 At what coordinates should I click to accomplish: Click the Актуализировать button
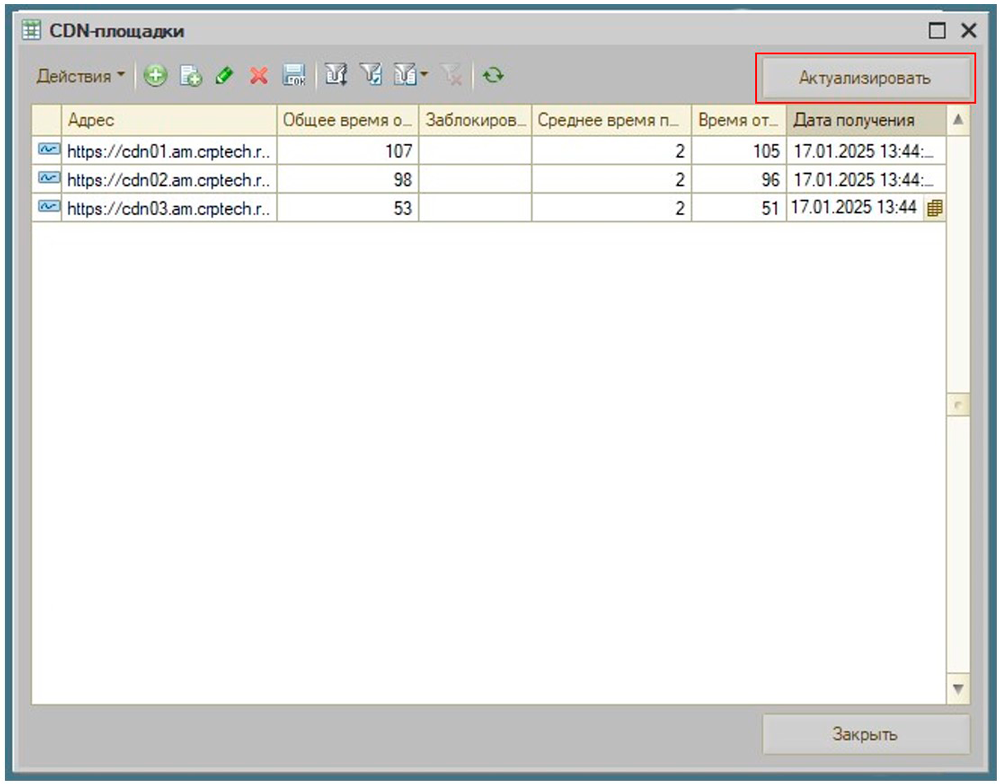tap(865, 78)
